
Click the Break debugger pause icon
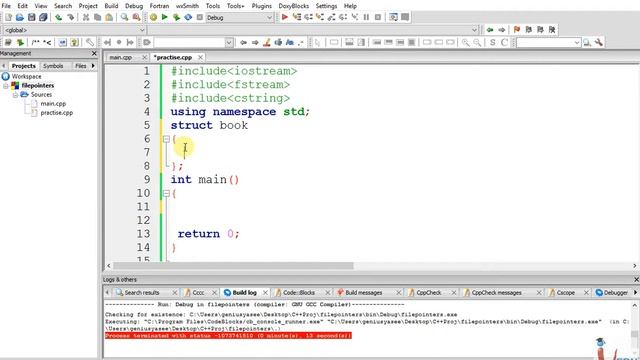tap(366, 17)
